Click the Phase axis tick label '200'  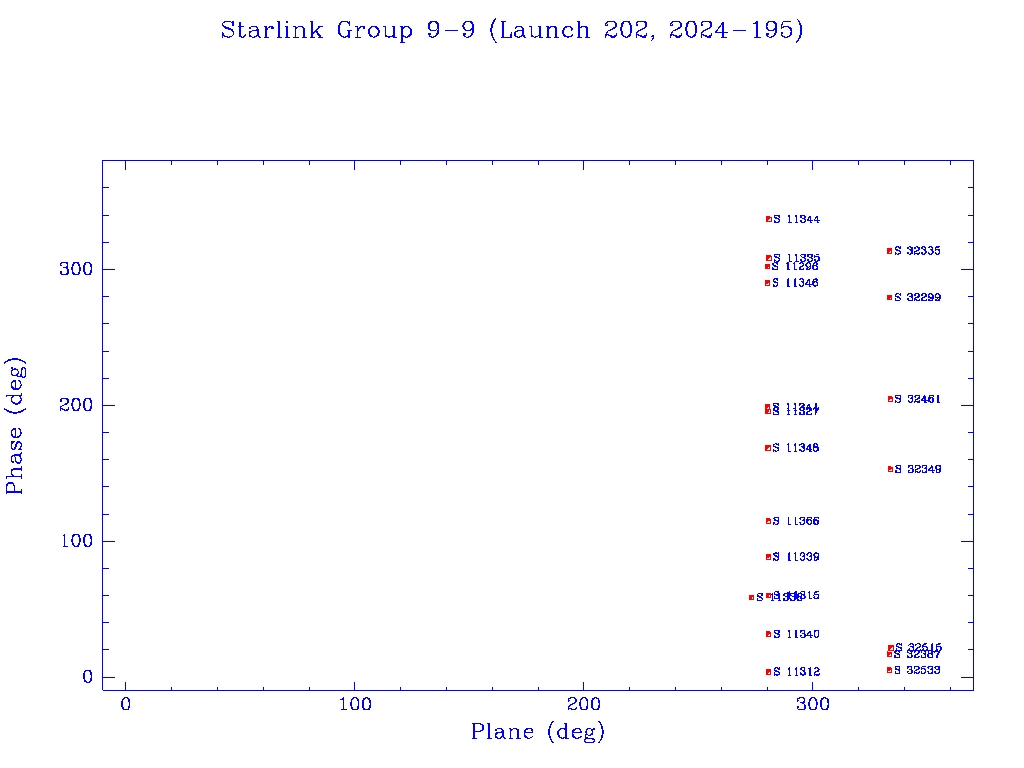(x=76, y=405)
